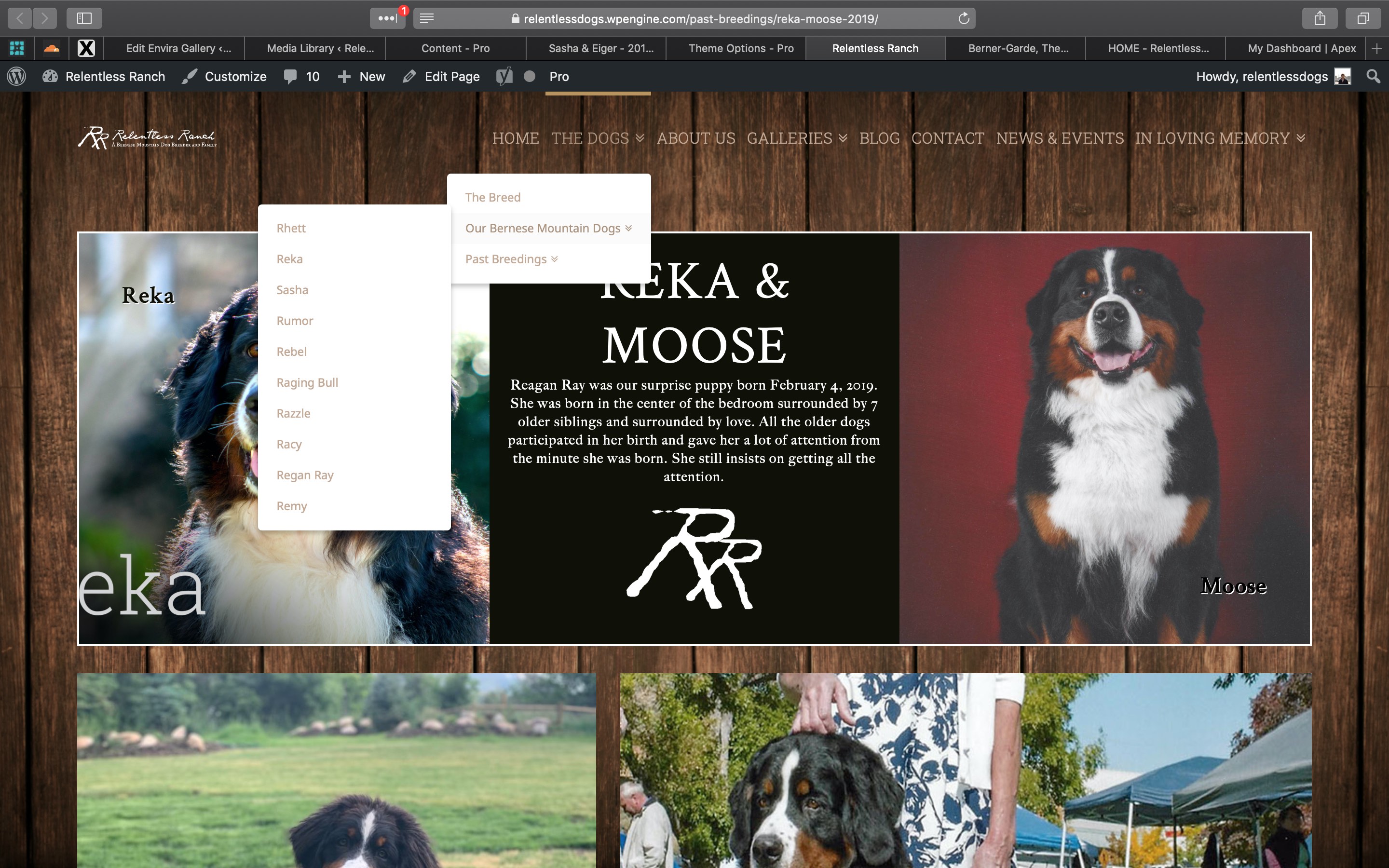1389x868 pixels.
Task: Open Reader view icon in address bar
Action: (426, 18)
